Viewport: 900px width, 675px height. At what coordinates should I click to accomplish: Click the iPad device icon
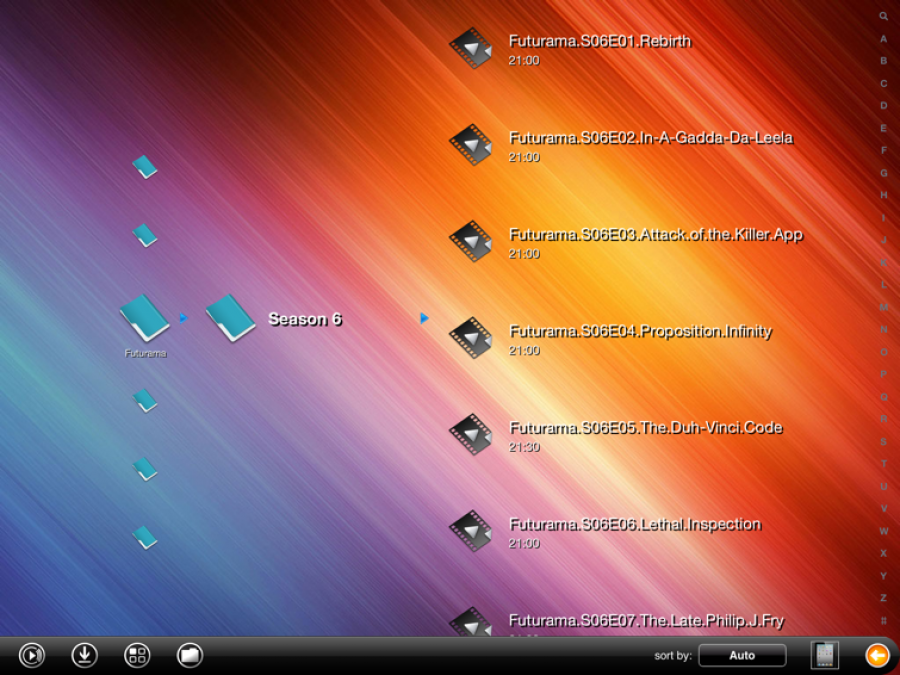825,655
